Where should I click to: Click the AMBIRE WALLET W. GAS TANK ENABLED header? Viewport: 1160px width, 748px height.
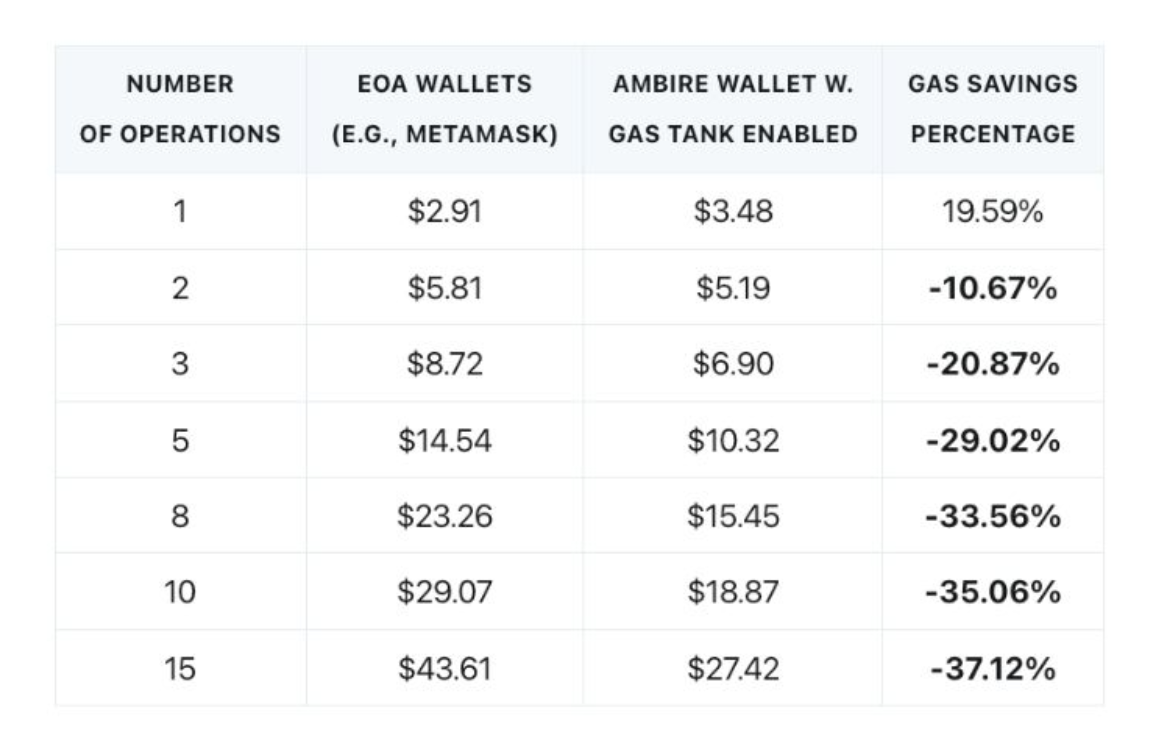[733, 109]
